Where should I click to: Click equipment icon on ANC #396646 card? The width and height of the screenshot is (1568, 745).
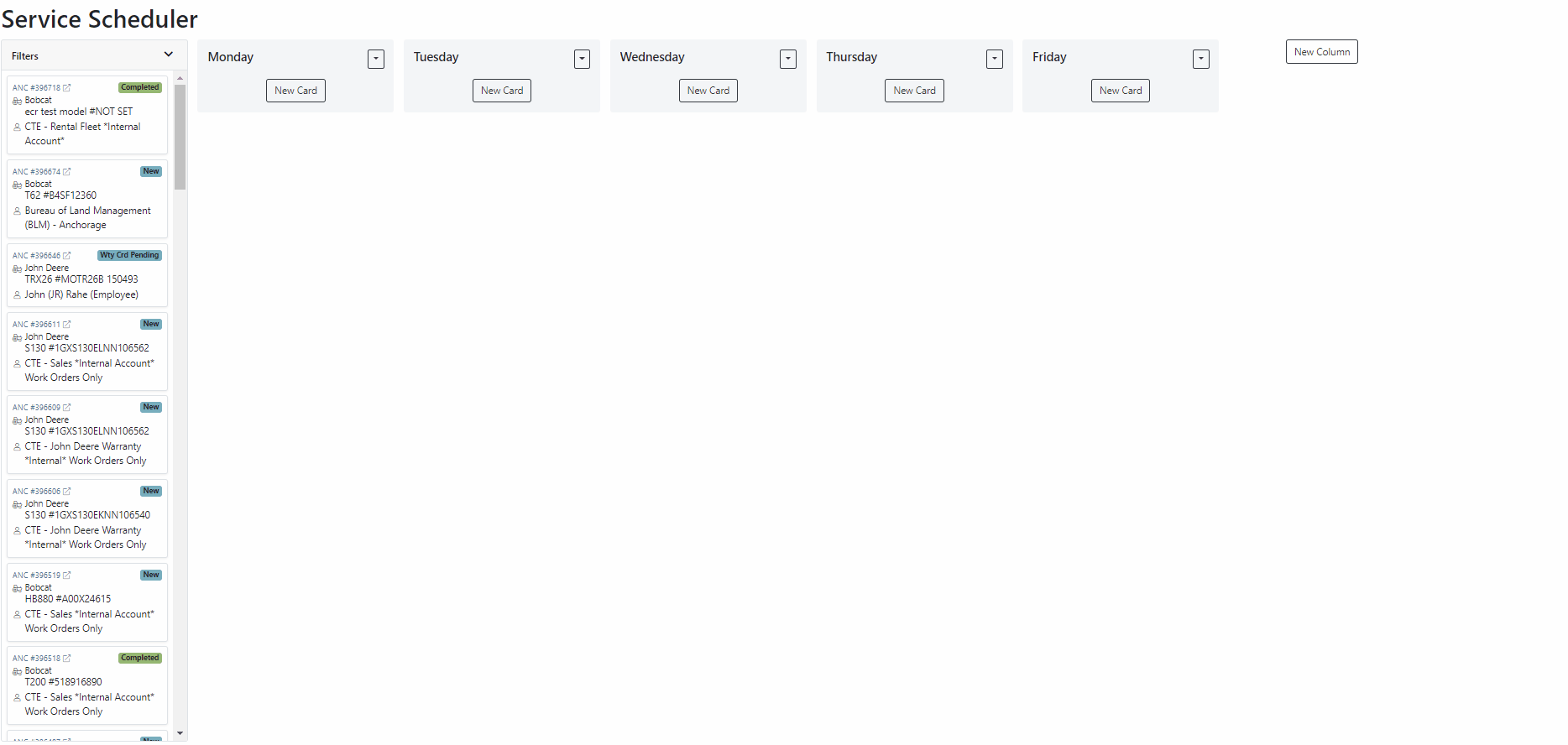point(17,268)
